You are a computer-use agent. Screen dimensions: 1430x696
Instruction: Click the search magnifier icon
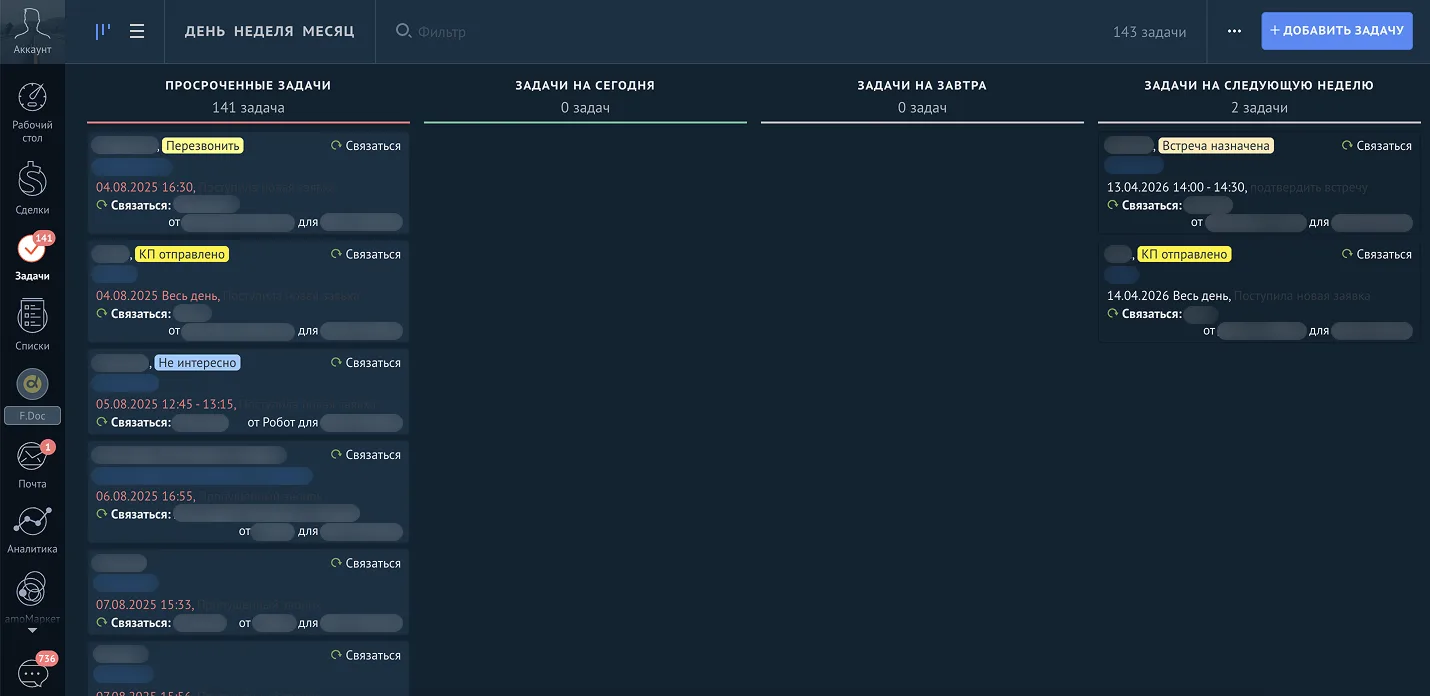[x=403, y=31]
